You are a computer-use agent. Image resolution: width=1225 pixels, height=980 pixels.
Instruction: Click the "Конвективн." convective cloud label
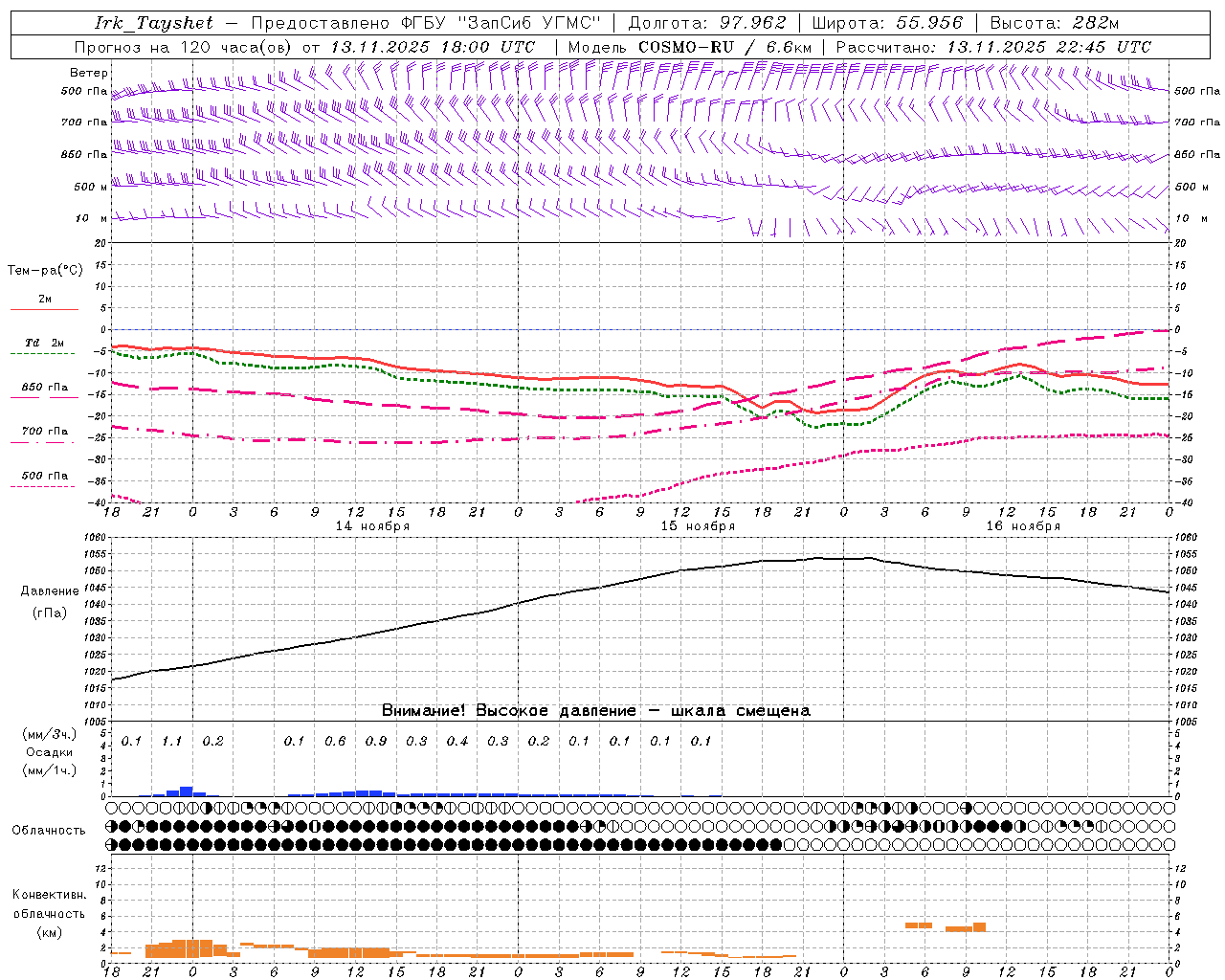(x=50, y=895)
